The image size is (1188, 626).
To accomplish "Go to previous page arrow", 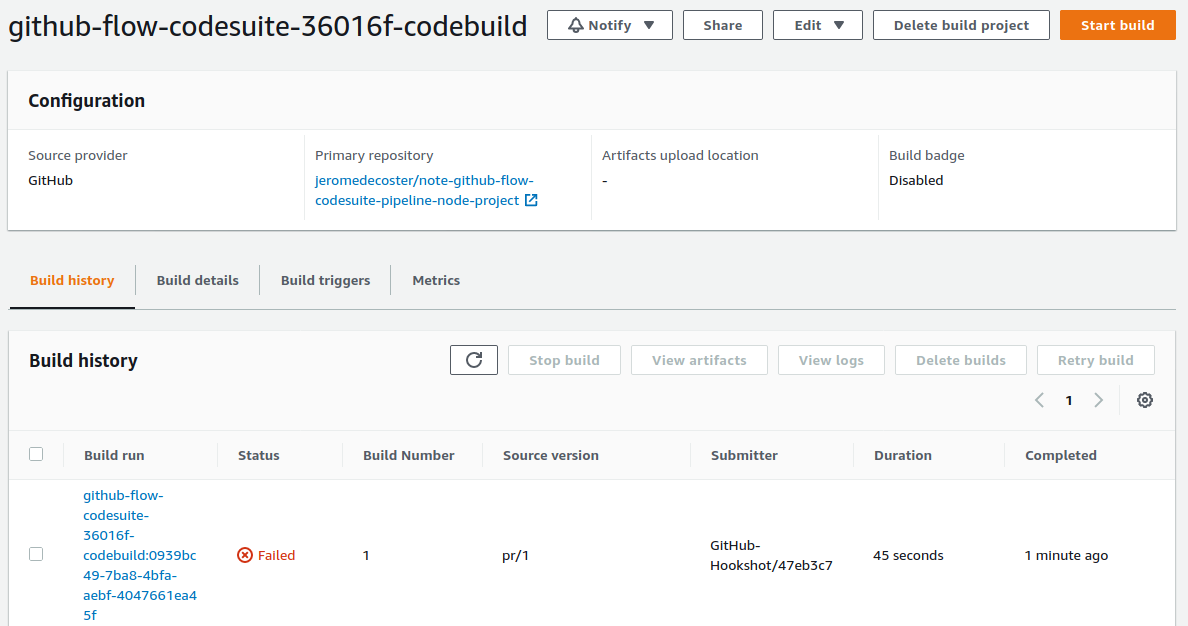I will (1040, 400).
